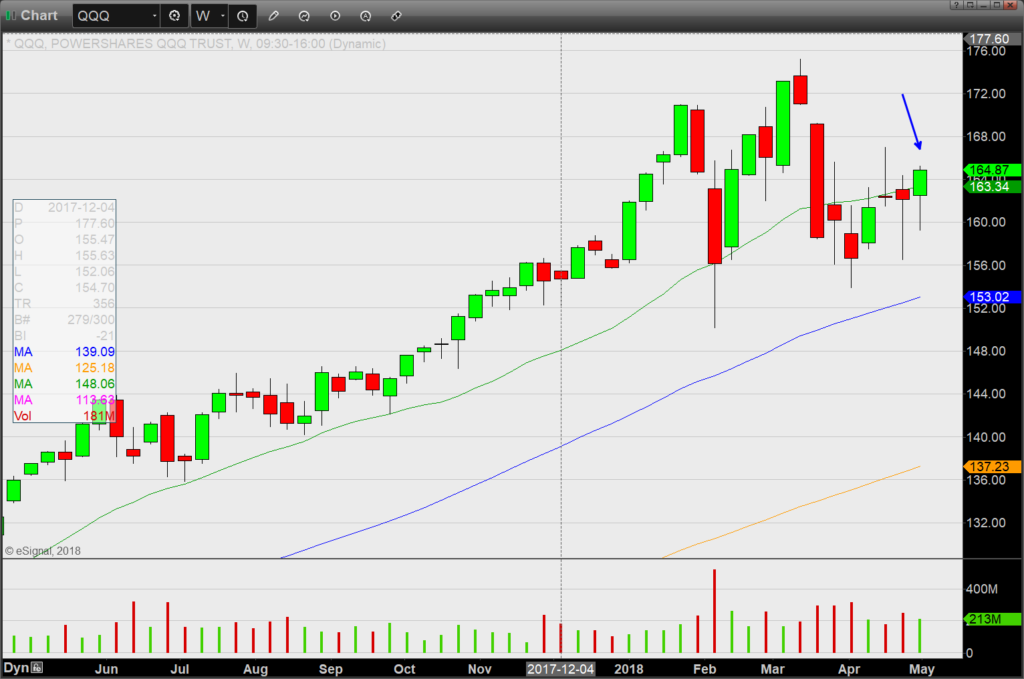Image resolution: width=1024 pixels, height=679 pixels.
Task: Click the pop-out window menu icon
Action: coord(969,5)
